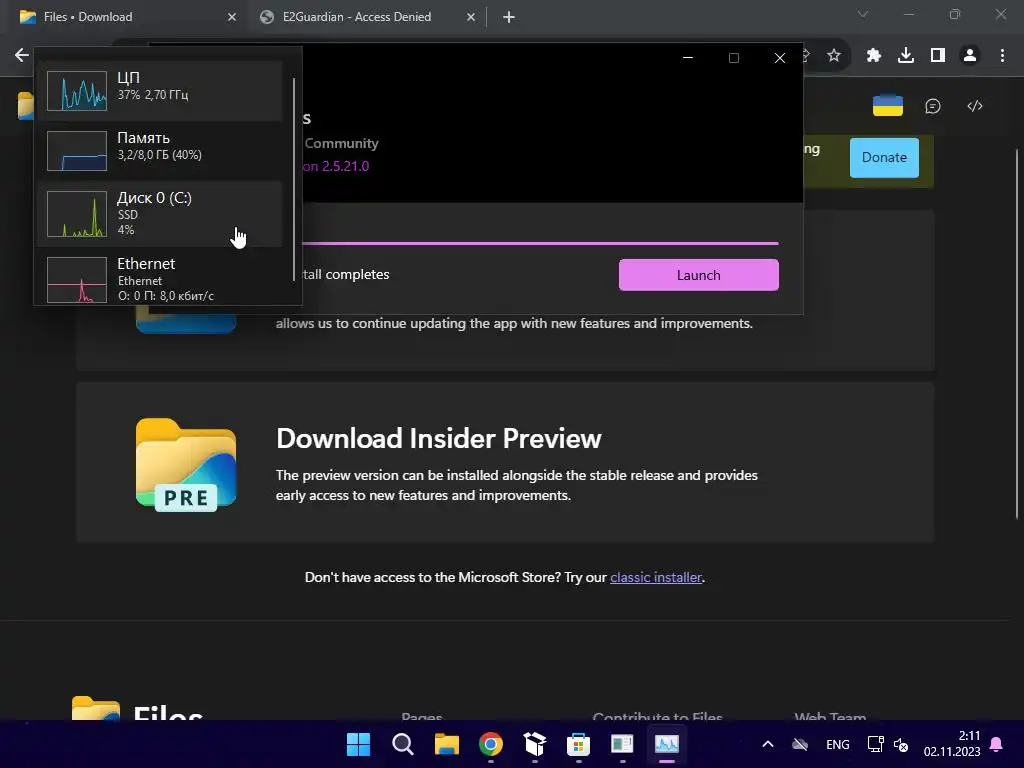1024x768 pixels.
Task: Open the classic installer link
Action: point(656,577)
